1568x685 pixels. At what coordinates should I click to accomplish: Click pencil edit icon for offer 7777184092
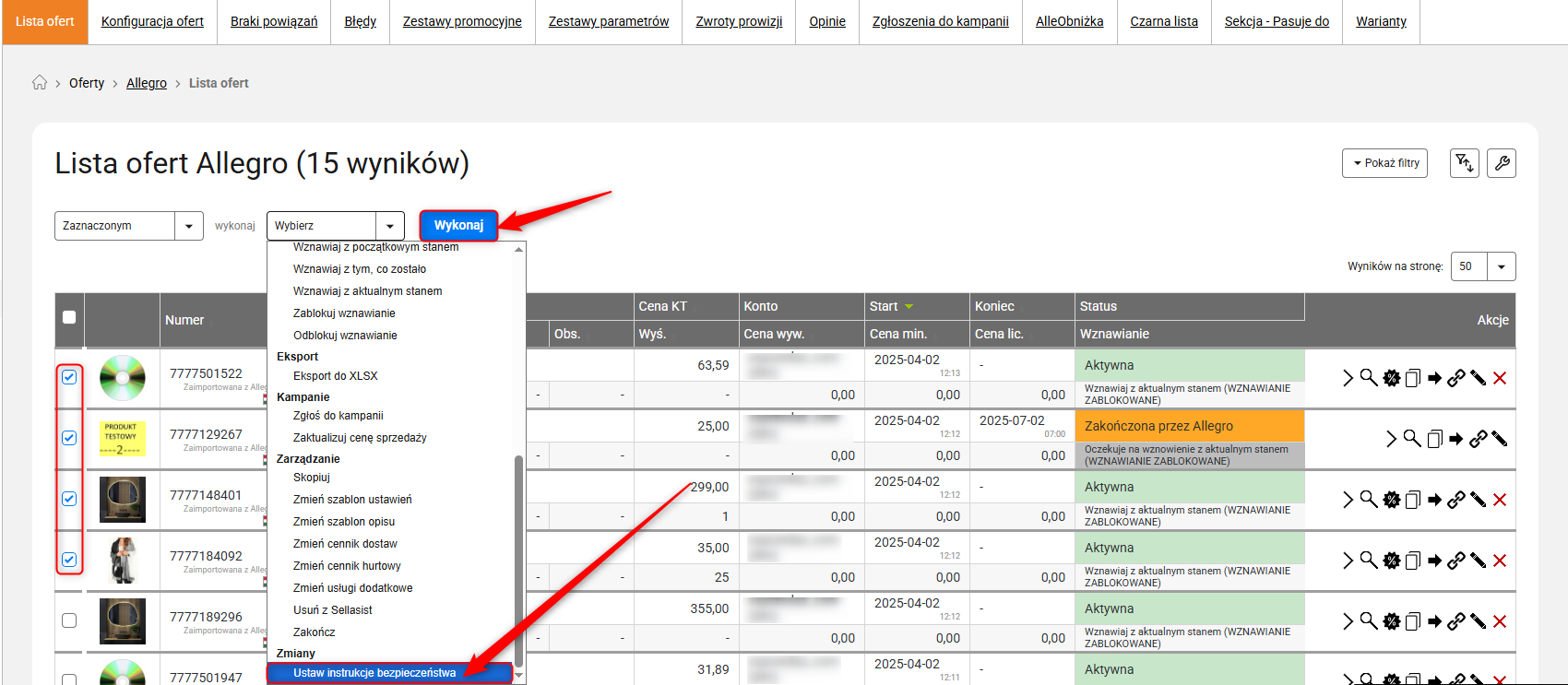click(1478, 561)
